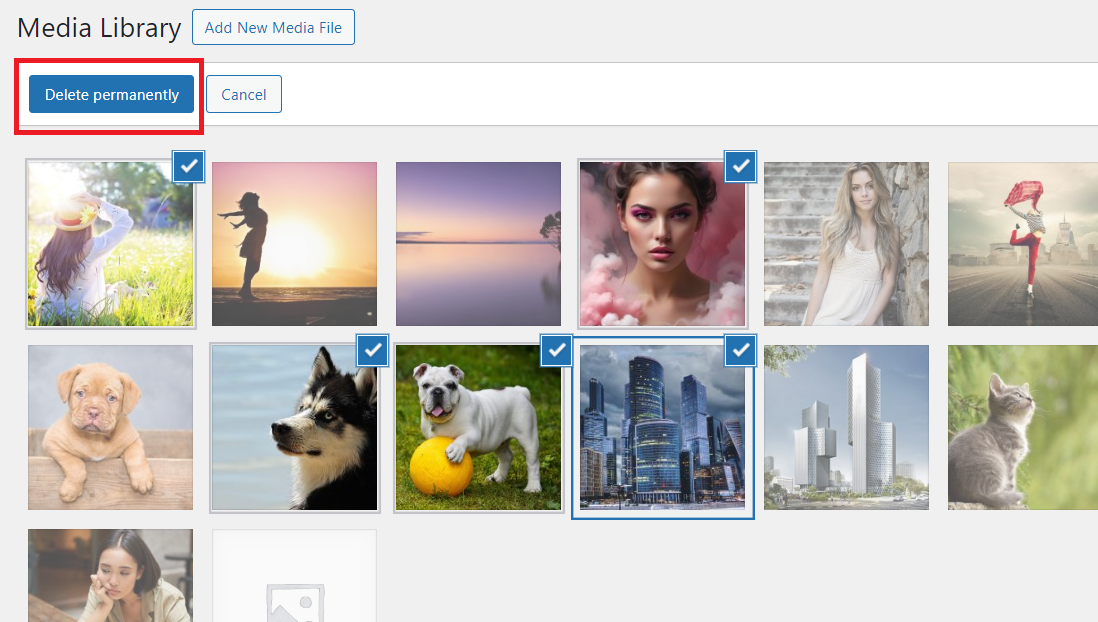Select the placeholder image icon thumbnail
1098x622 pixels.
[294, 575]
